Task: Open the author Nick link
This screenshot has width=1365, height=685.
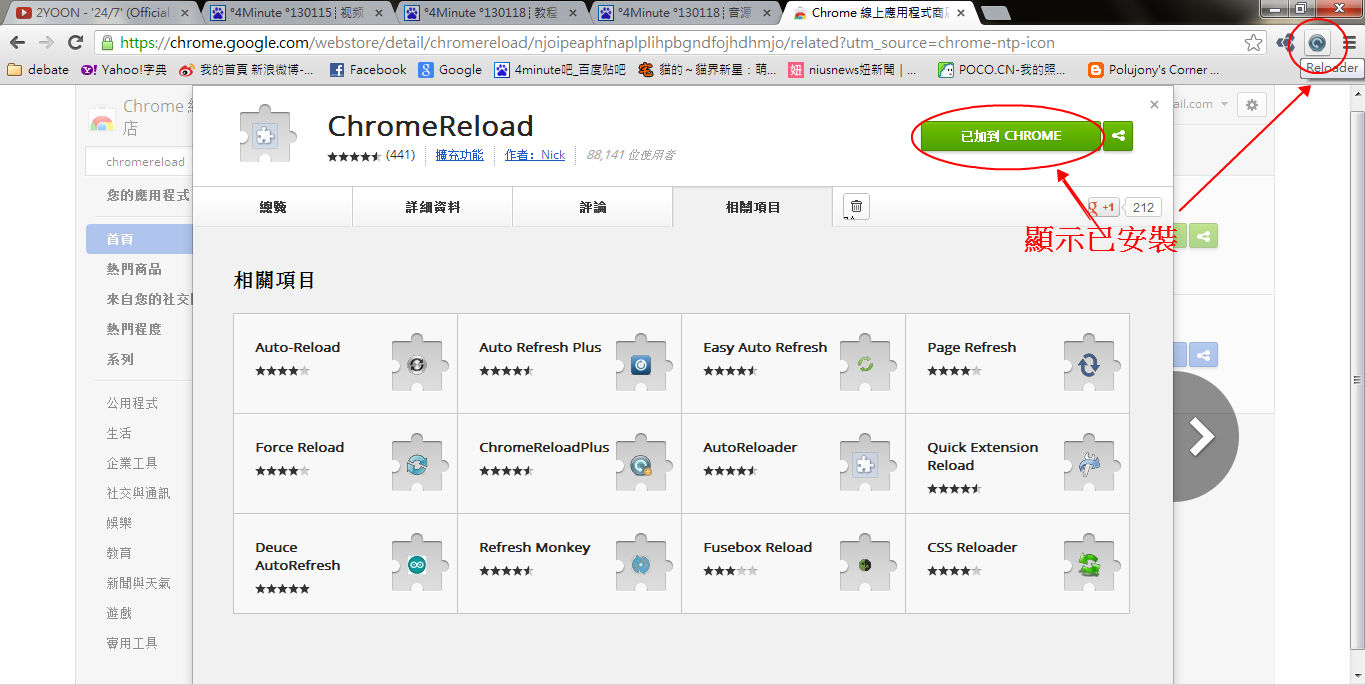Action: (535, 155)
